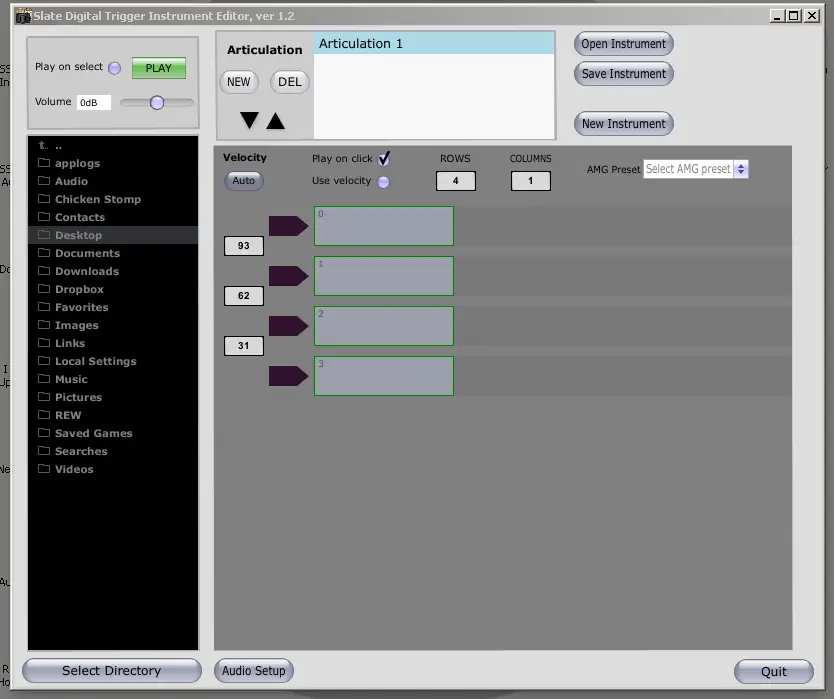Click the COLUMNS value field
The height and width of the screenshot is (699, 834).
[530, 181]
